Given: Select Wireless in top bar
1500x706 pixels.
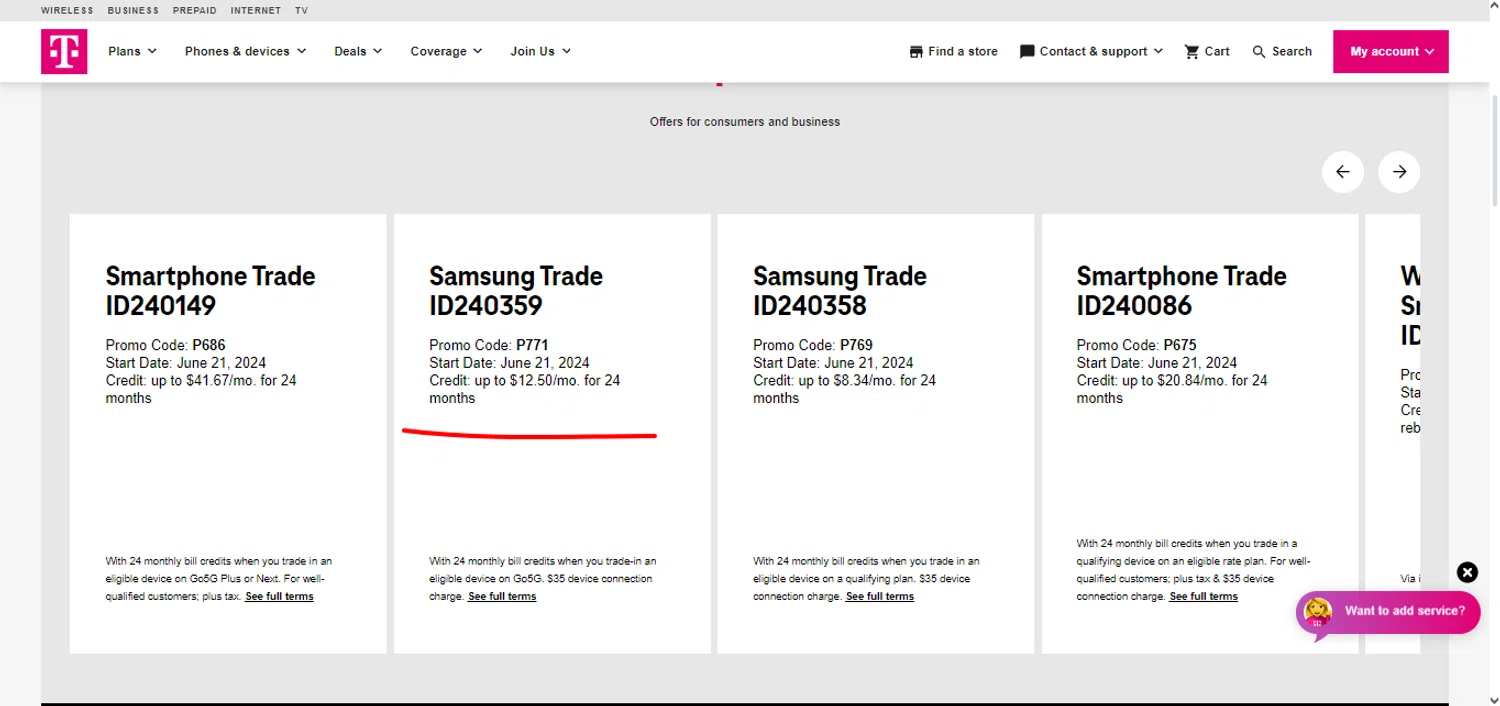Looking at the screenshot, I should coord(67,10).
